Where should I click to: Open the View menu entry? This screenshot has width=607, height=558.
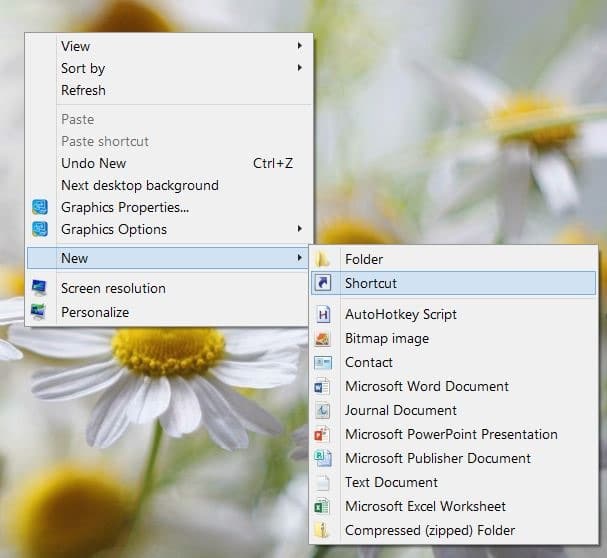(x=169, y=46)
